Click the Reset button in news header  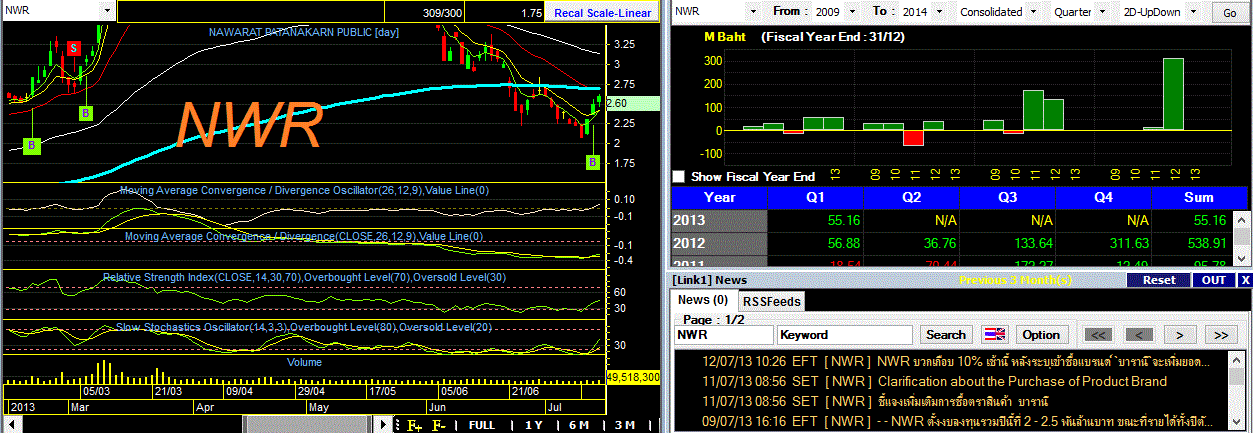[x=1159, y=280]
